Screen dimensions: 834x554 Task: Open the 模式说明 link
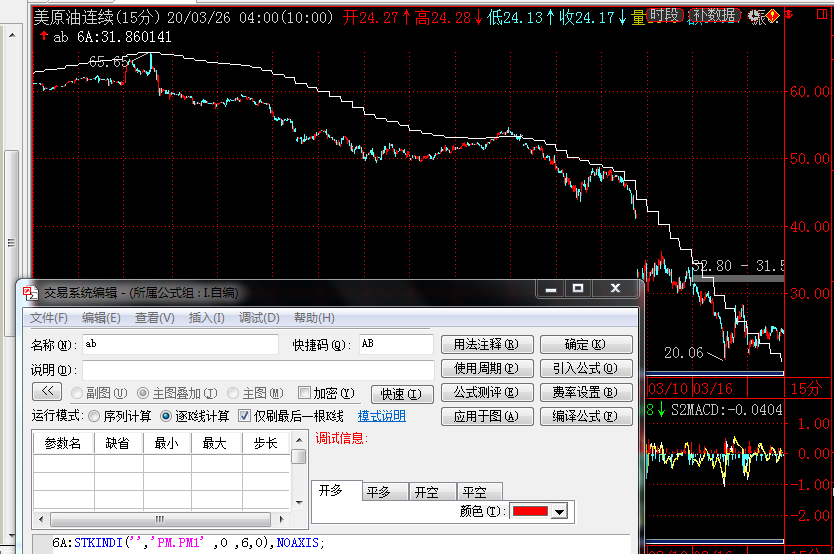[382, 416]
